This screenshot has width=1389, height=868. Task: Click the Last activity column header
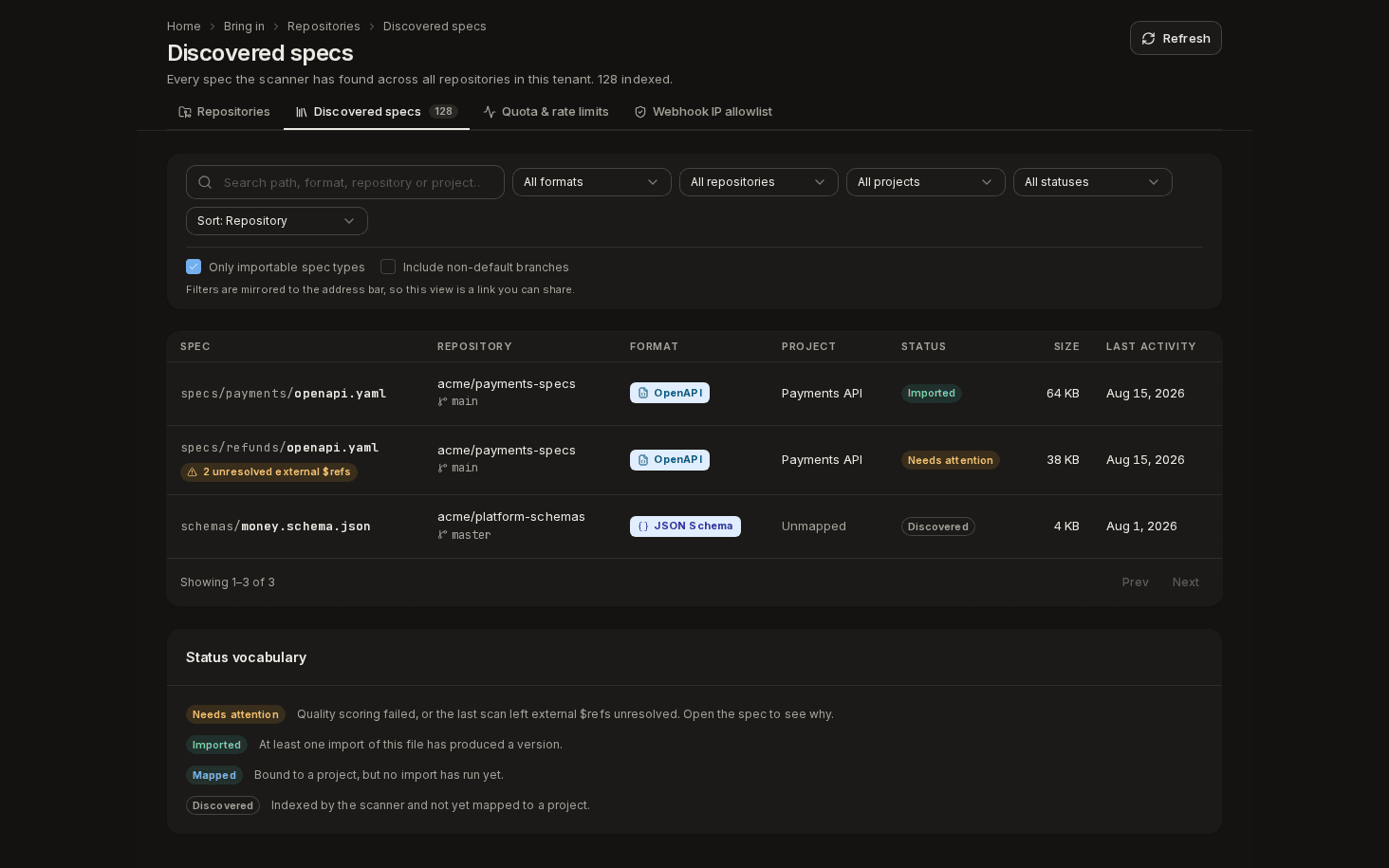tap(1151, 346)
